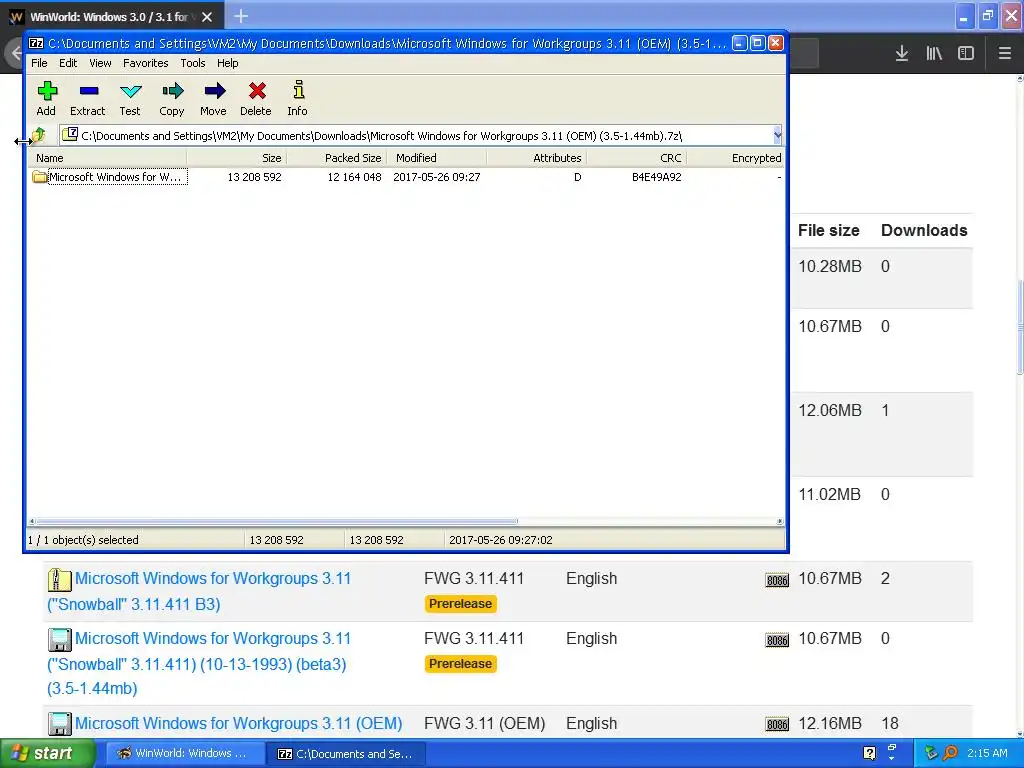1024x768 pixels.
Task: Close the WinWorld browser tab
Action: pos(207,17)
